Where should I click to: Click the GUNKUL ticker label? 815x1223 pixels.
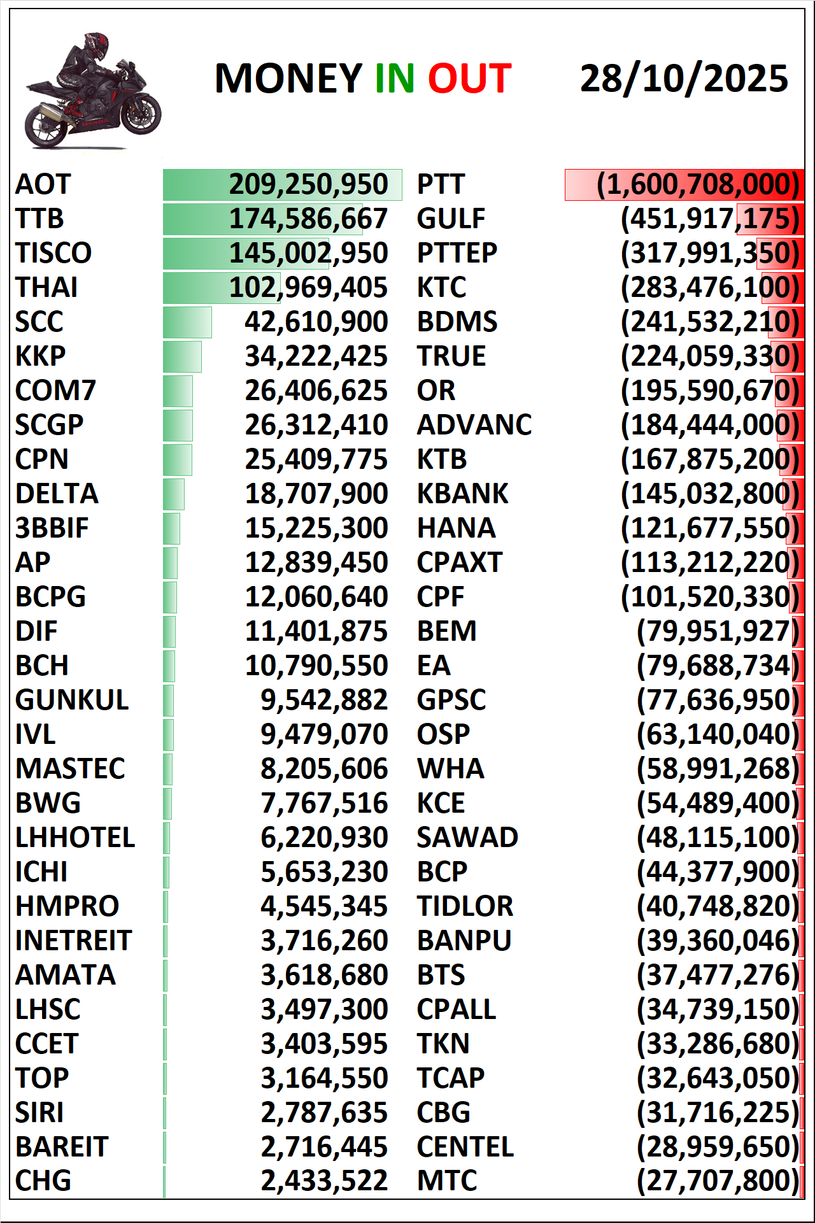click(72, 700)
